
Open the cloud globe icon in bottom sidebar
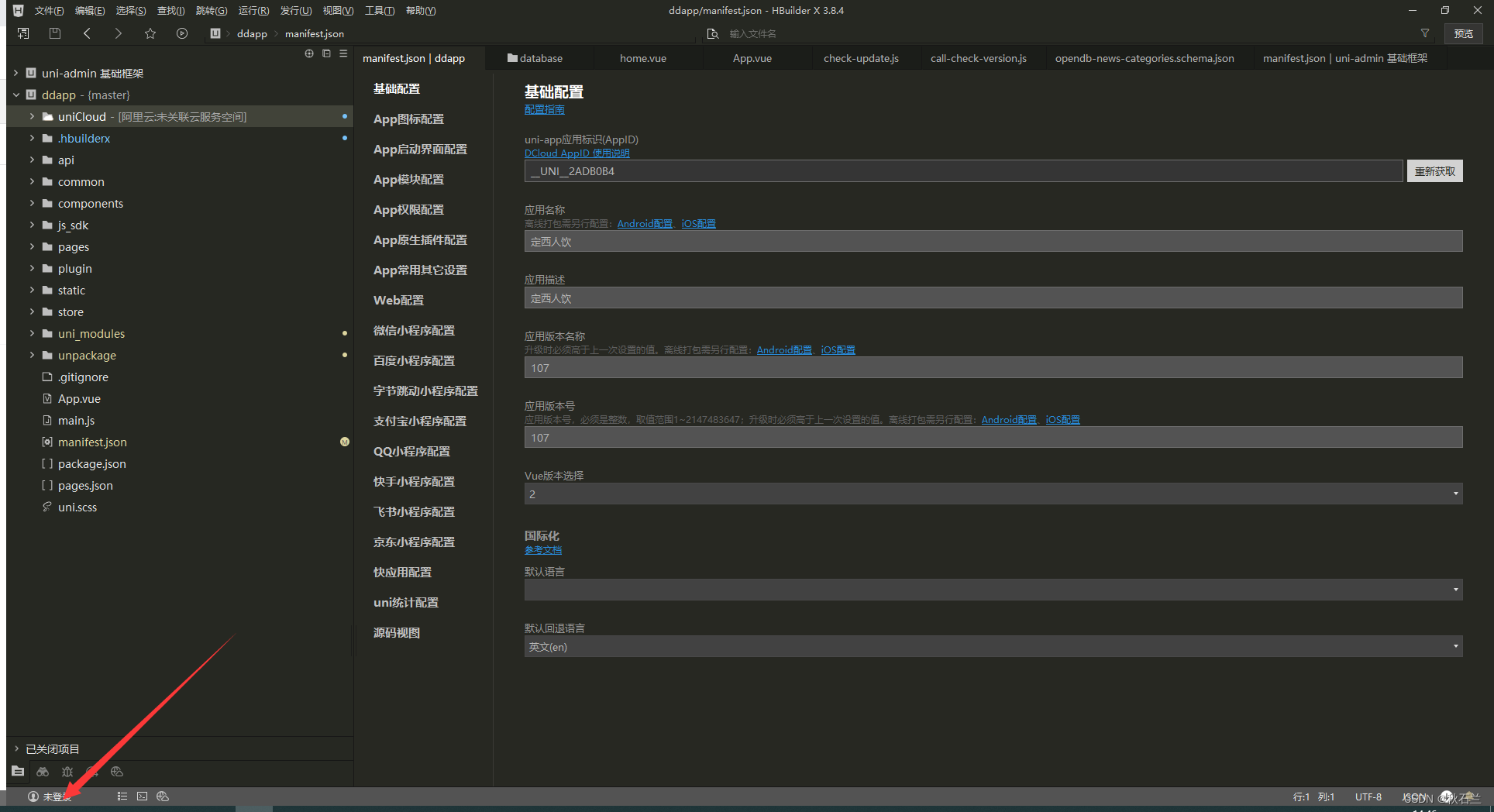[x=117, y=772]
